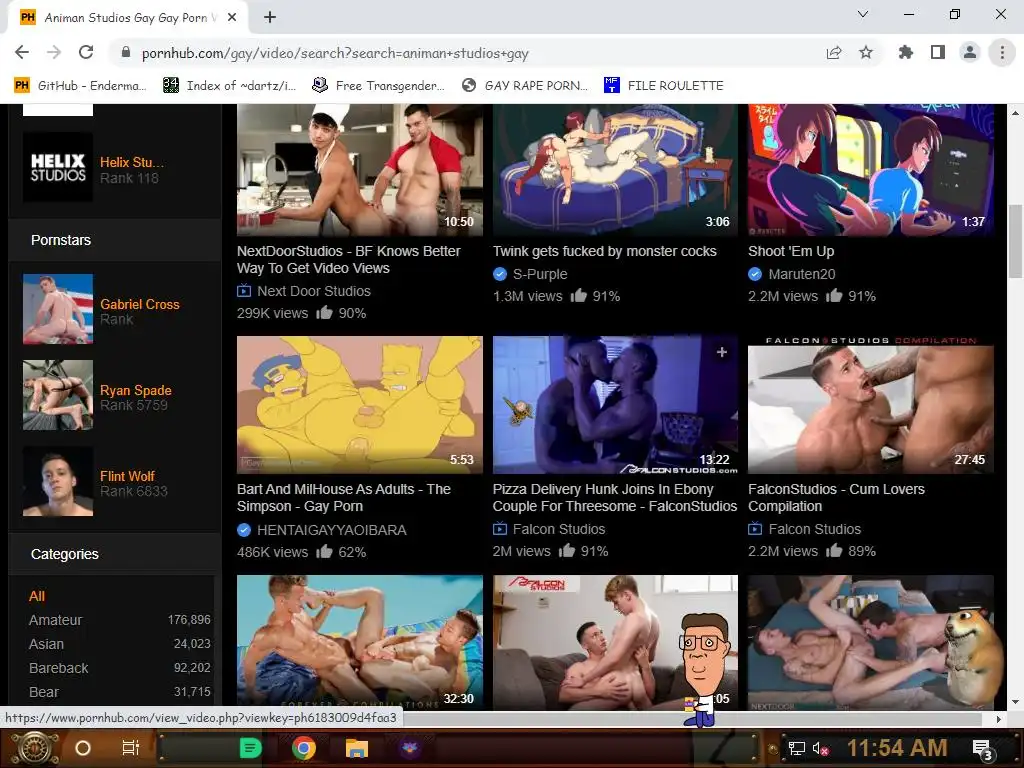
Task: Click the verified badge beside Maruten20
Action: click(x=755, y=274)
